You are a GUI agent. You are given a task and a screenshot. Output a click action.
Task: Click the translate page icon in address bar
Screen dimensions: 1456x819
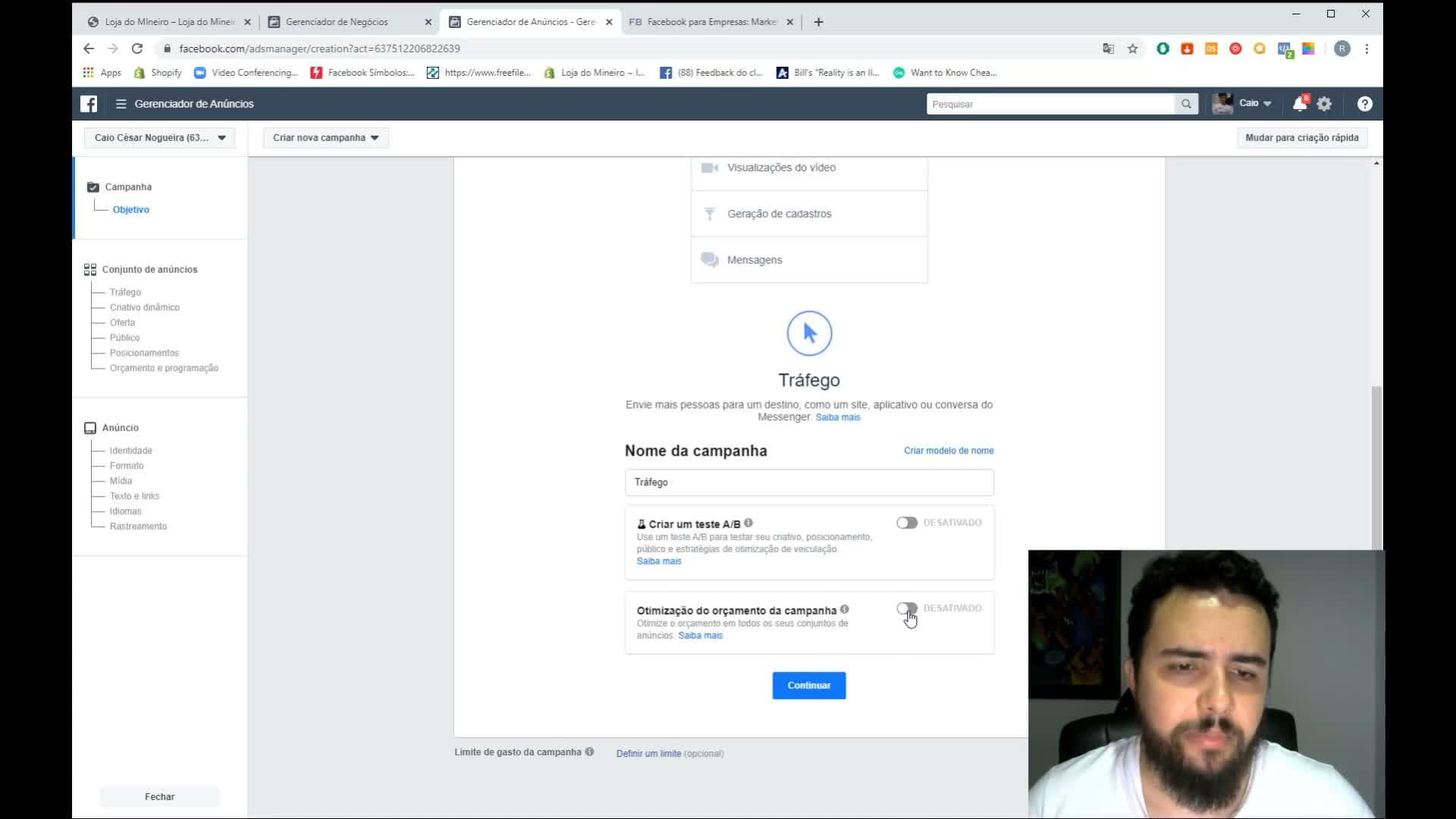tap(1109, 49)
